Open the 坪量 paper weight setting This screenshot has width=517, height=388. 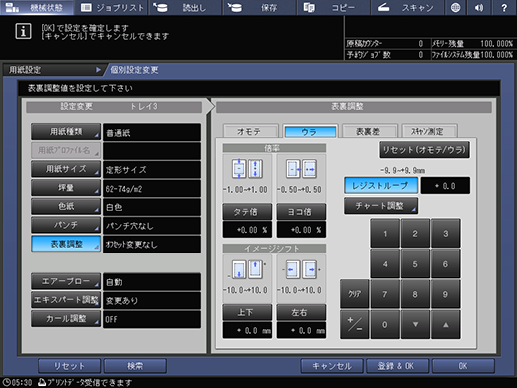click(66, 188)
